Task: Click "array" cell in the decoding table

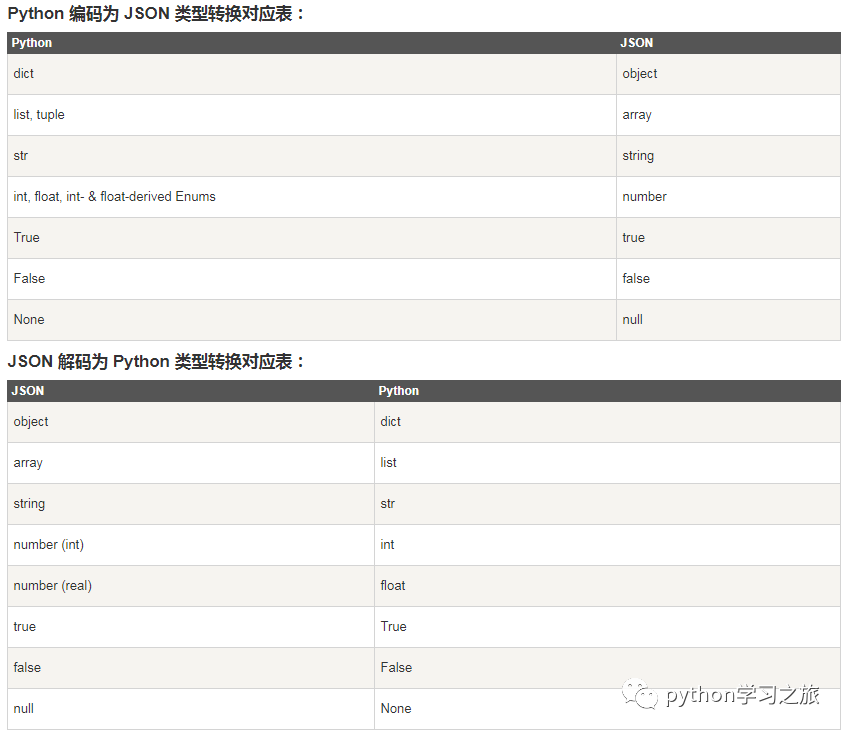Action: tap(191, 463)
